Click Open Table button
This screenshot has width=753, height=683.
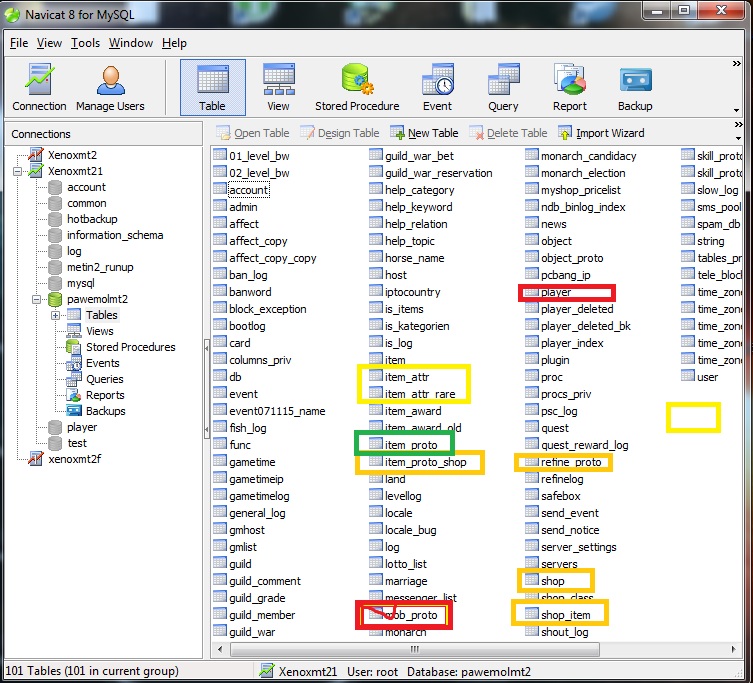pos(253,133)
